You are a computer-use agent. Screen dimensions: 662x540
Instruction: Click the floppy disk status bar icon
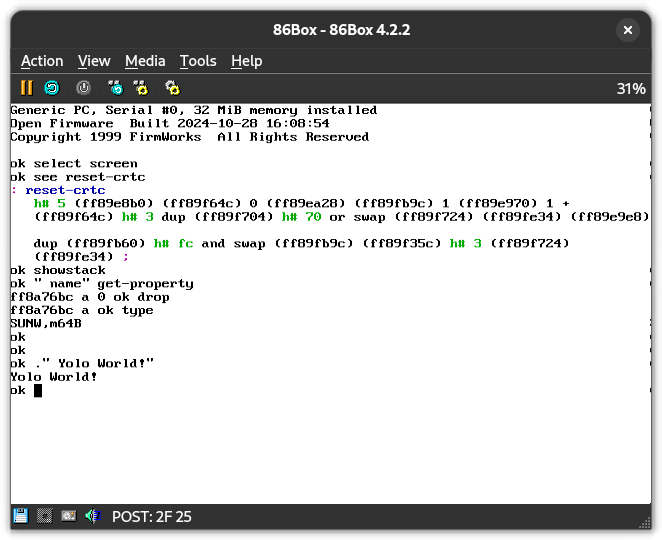point(20,516)
